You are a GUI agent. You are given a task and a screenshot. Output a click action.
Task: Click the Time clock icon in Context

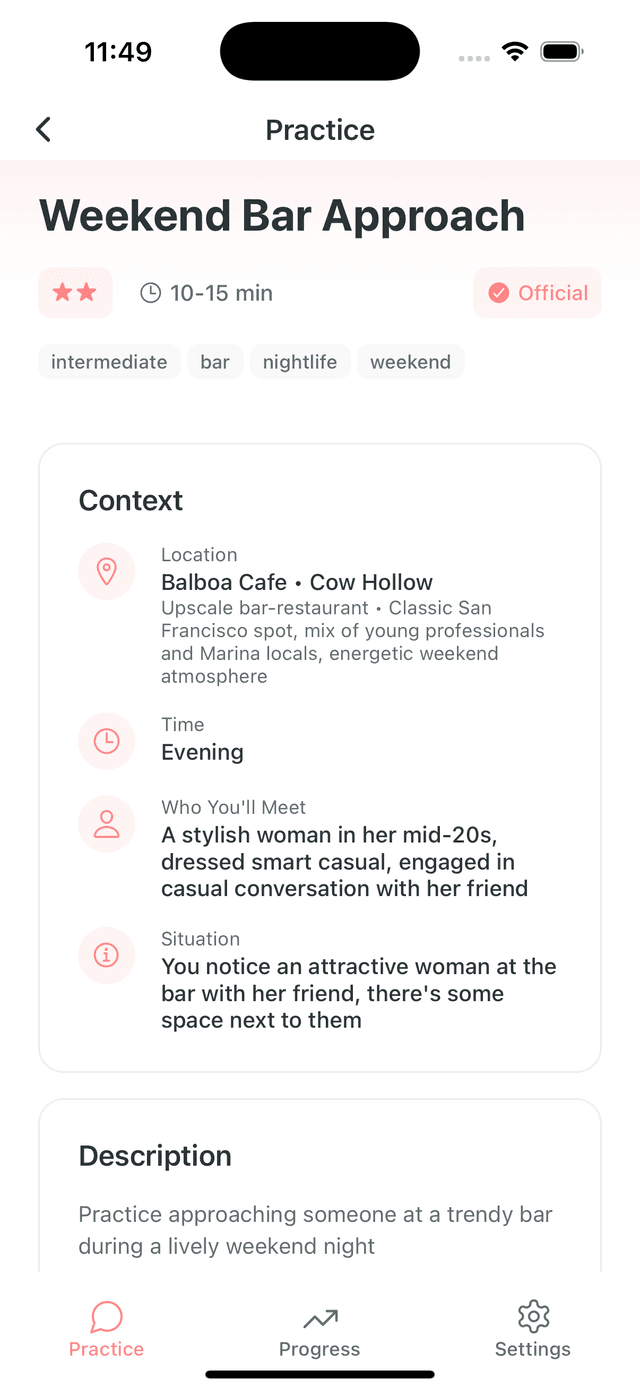(106, 741)
